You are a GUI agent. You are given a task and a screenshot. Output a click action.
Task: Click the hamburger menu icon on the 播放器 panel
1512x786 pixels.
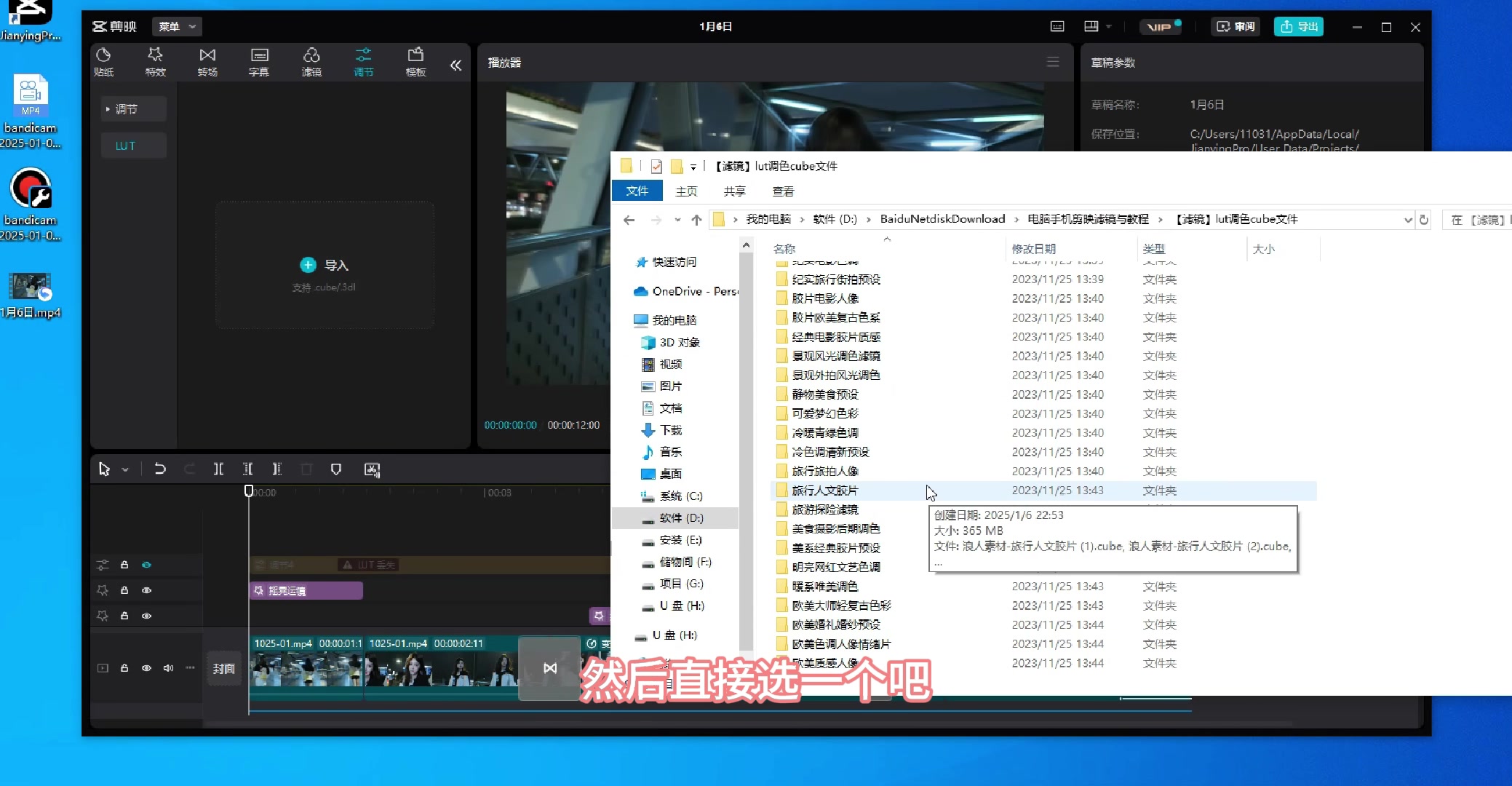click(1052, 61)
